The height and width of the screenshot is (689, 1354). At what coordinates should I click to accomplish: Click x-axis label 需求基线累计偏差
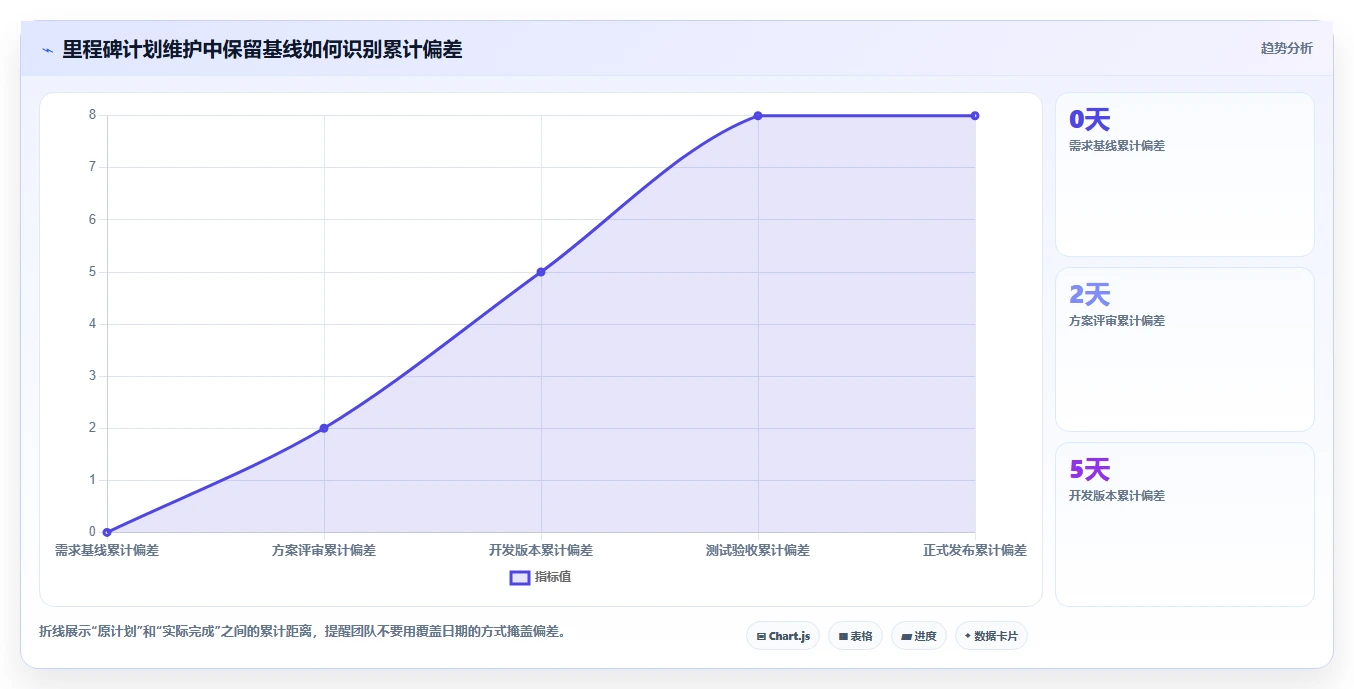tap(107, 550)
